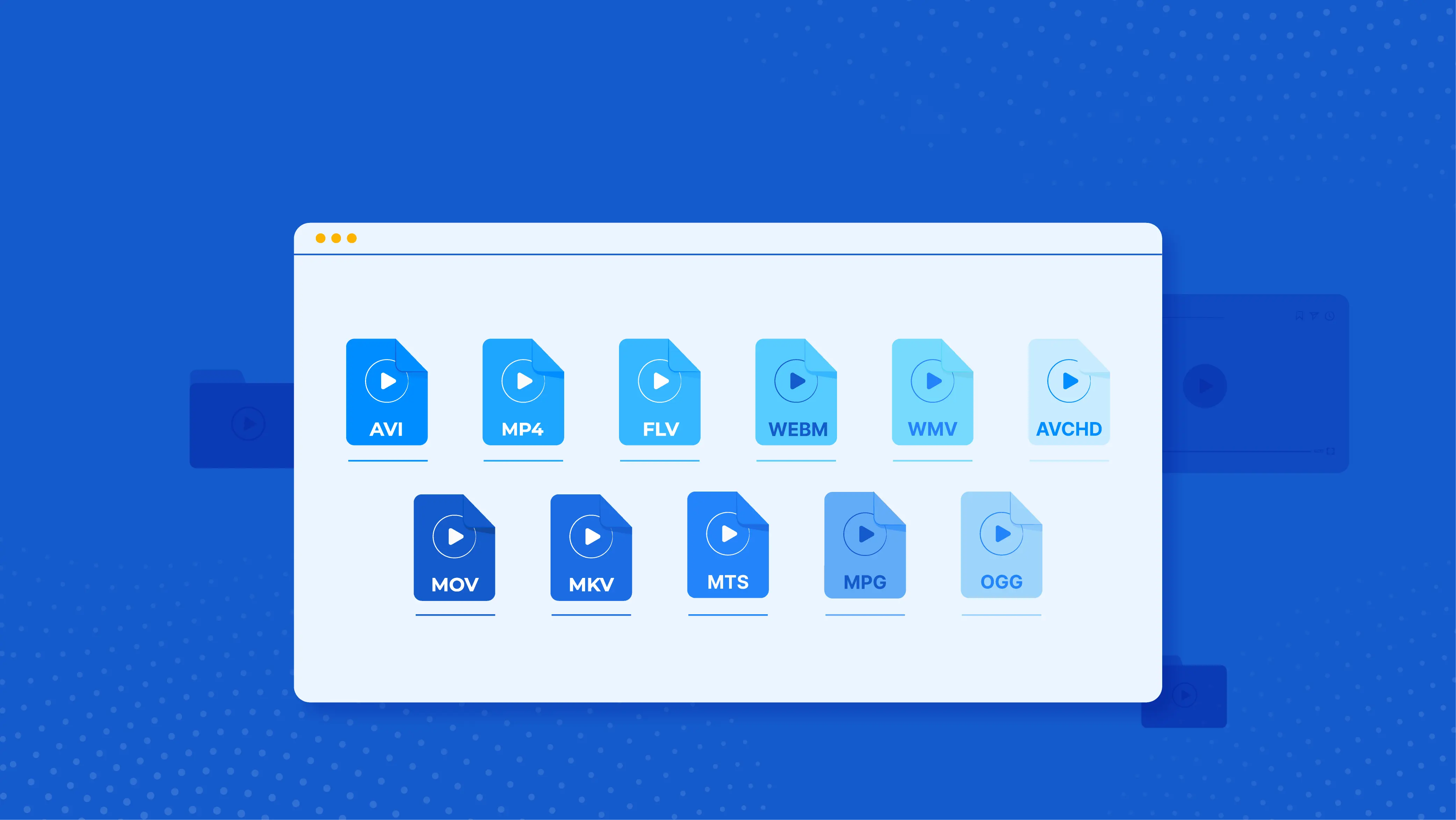This screenshot has height=820, width=1456.
Task: Select the MOV video file icon
Action: (454, 546)
